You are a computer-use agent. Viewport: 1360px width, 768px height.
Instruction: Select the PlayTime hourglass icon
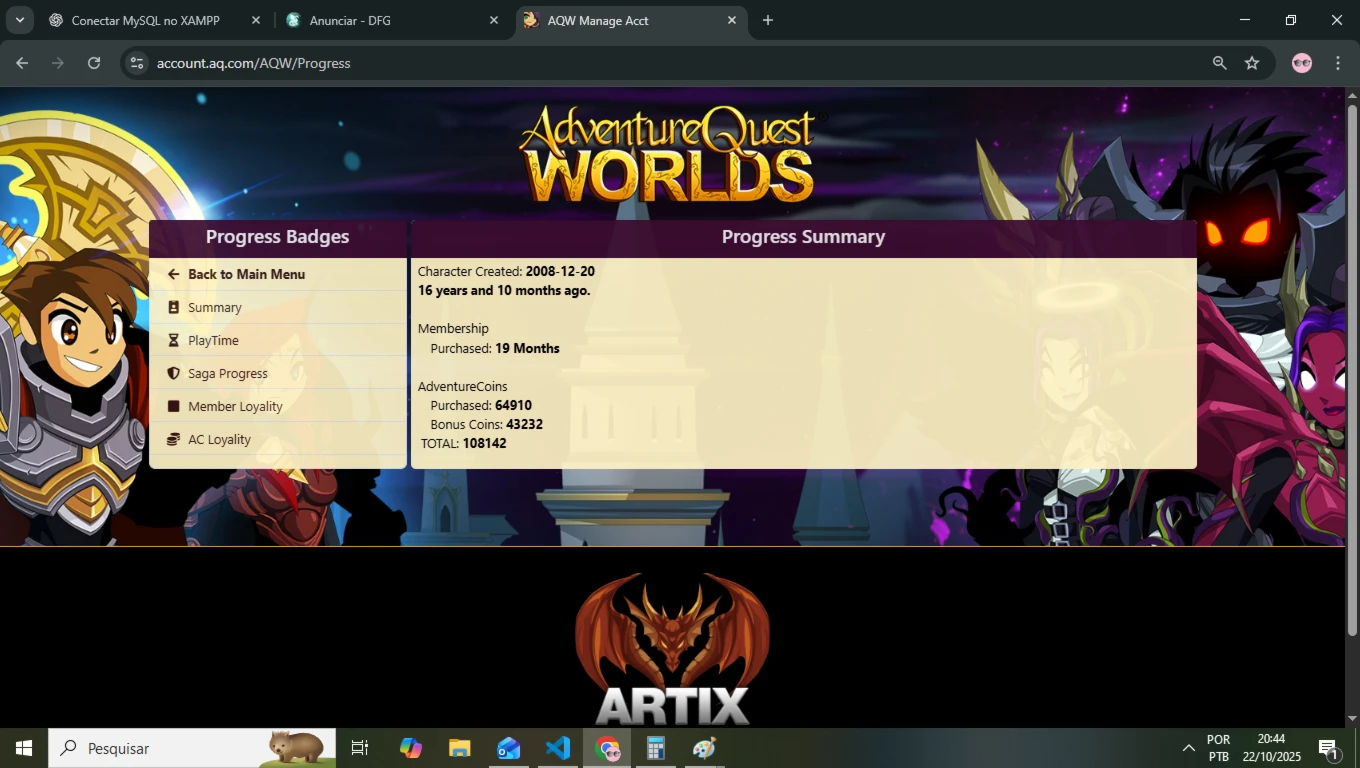pyautogui.click(x=173, y=341)
